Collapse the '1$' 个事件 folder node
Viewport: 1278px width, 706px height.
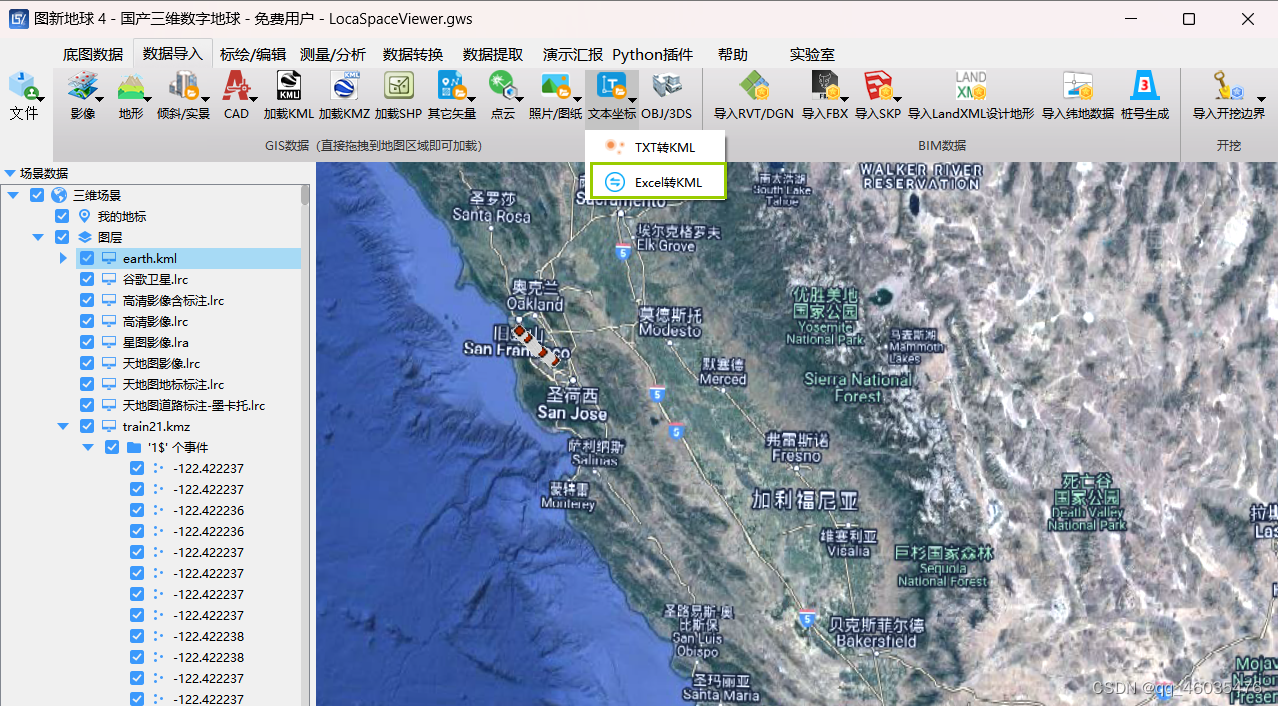88,447
